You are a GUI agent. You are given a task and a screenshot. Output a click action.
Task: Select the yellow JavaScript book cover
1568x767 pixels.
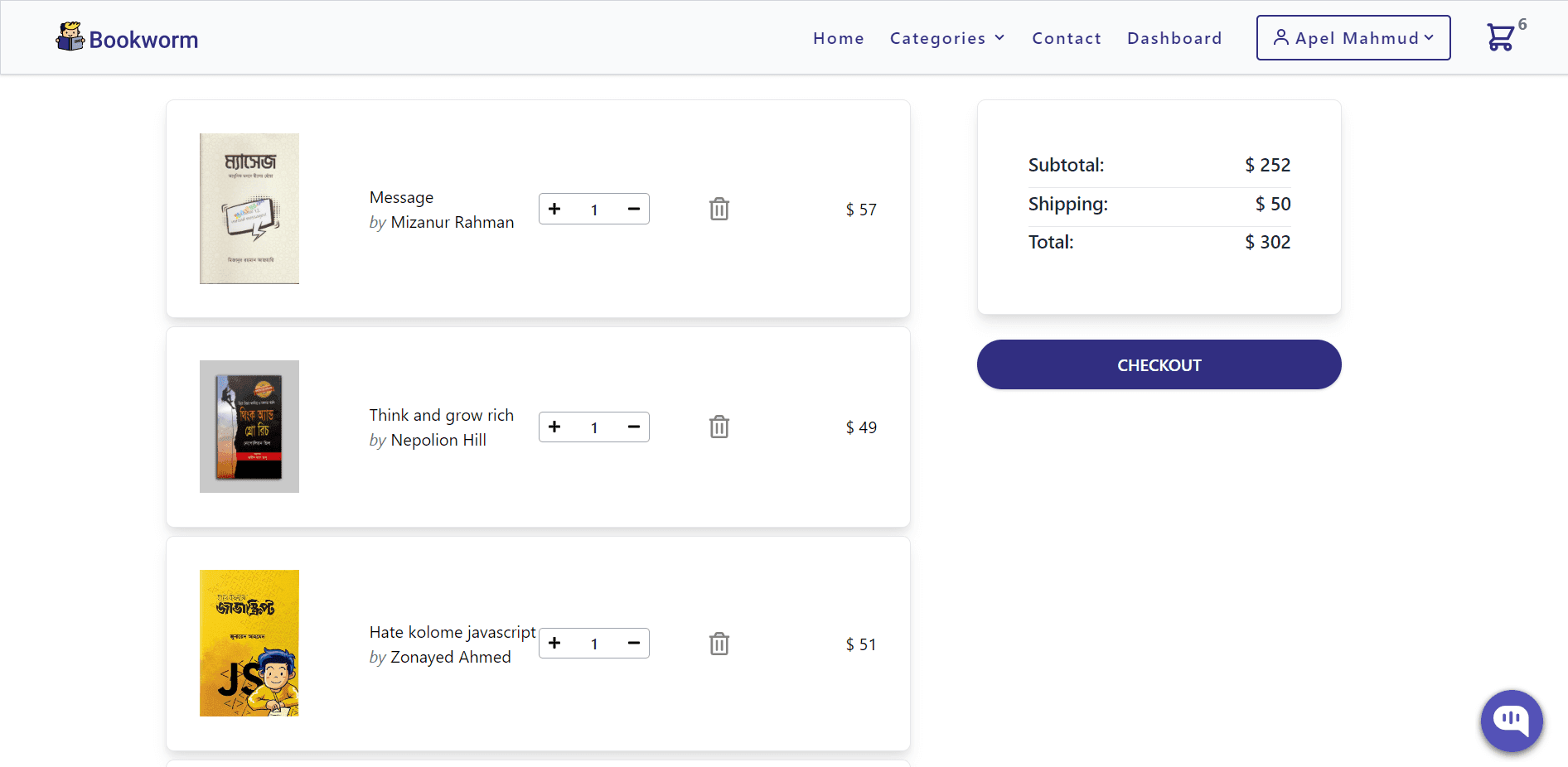pos(249,643)
